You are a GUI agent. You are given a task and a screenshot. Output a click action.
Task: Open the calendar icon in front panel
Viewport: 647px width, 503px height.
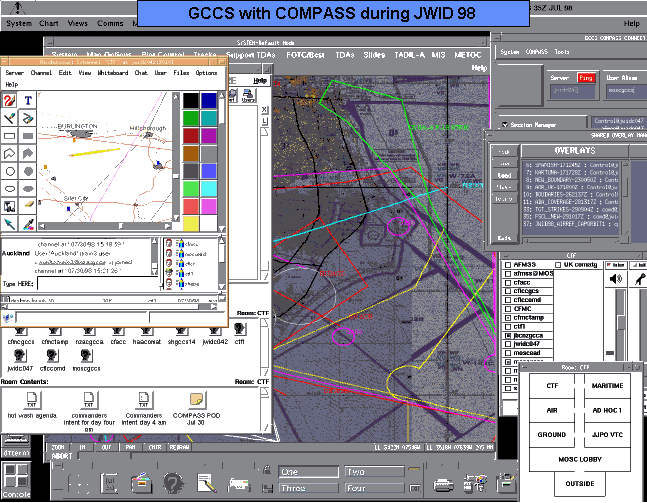point(110,483)
